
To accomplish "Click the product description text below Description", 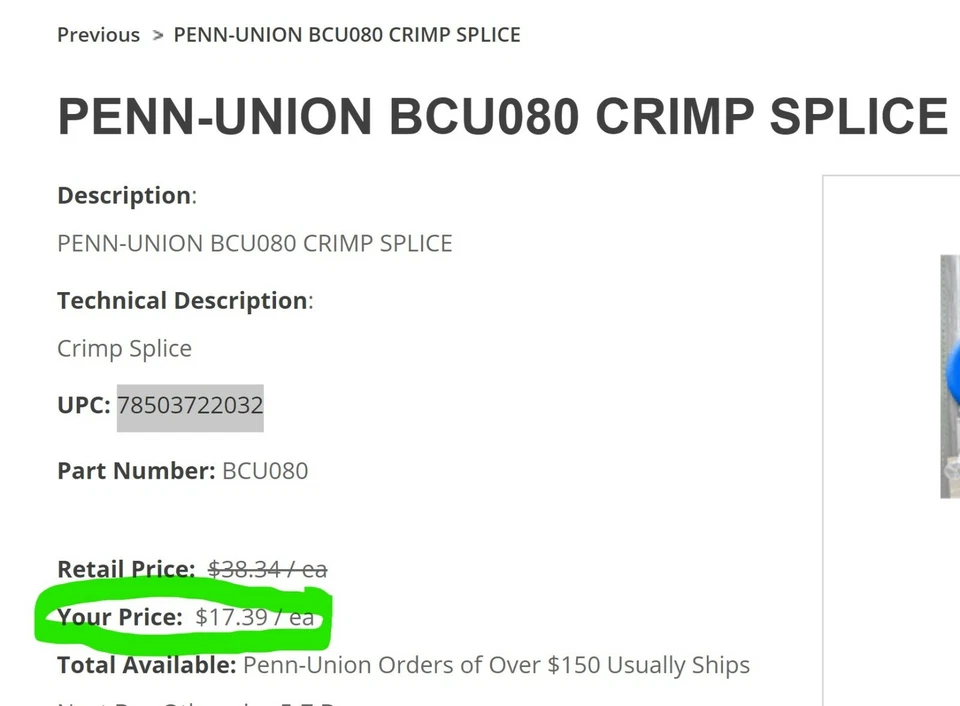I will (x=255, y=243).
